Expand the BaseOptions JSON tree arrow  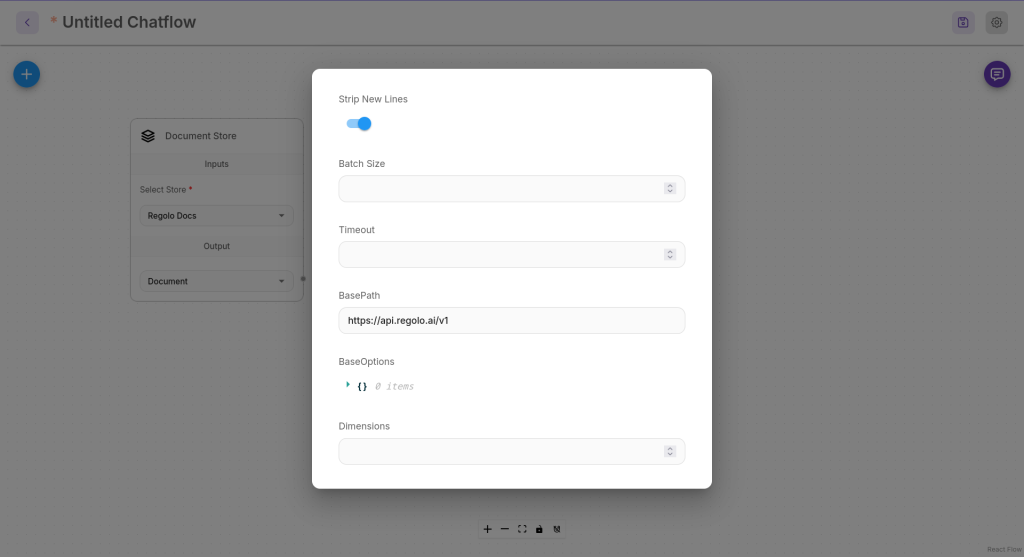coord(347,385)
